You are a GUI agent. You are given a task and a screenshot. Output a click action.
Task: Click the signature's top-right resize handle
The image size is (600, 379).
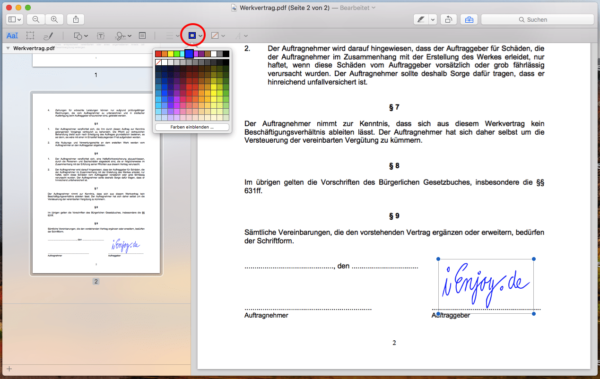[534, 259]
